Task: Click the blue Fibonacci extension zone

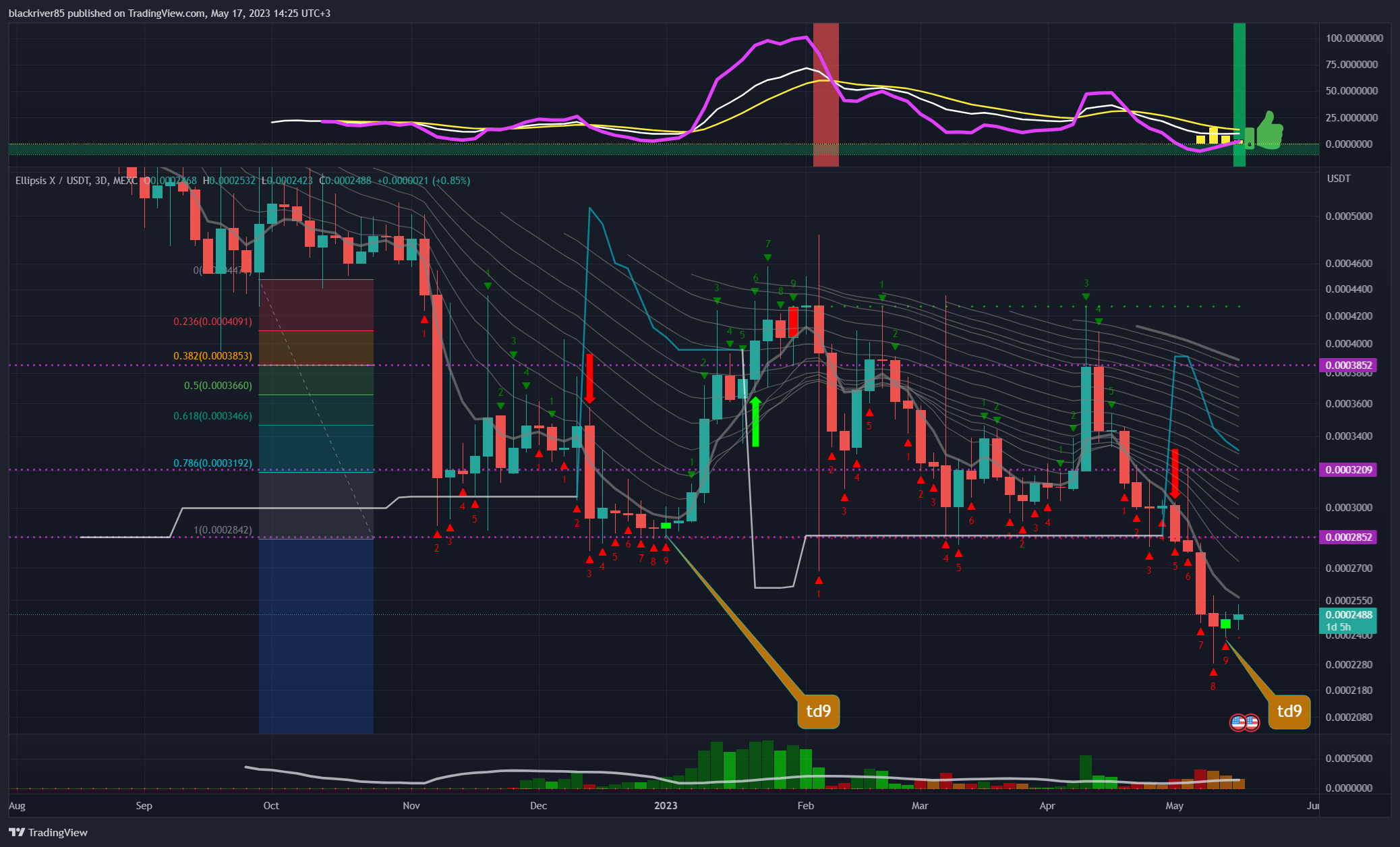Action: (x=316, y=636)
